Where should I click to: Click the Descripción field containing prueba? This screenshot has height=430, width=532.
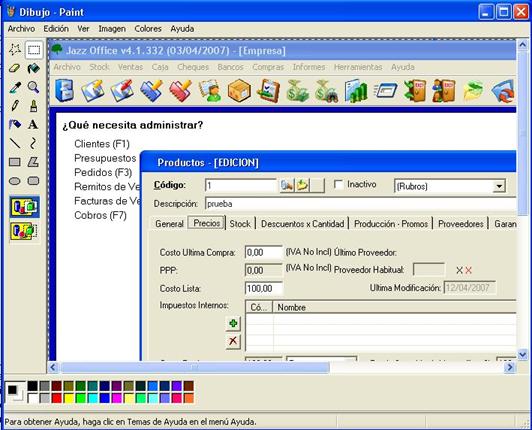pyautogui.click(x=360, y=204)
